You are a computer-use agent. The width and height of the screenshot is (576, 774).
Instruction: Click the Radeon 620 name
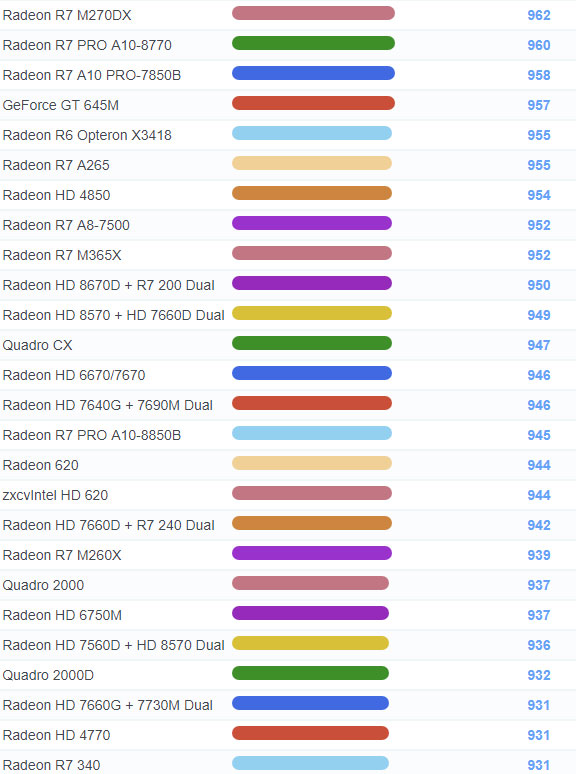pos(40,465)
